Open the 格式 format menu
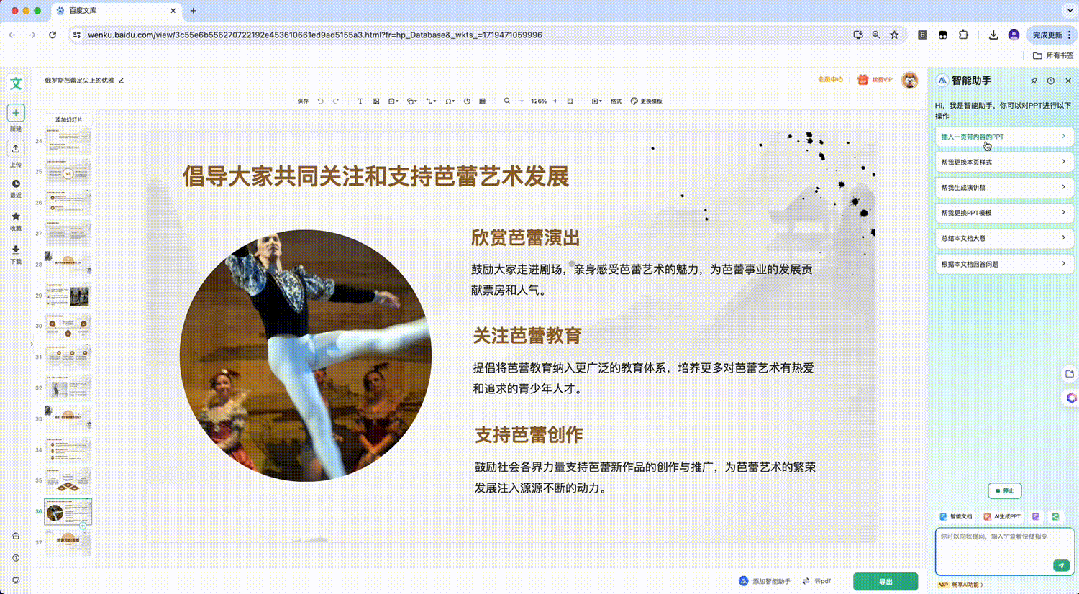Viewport: 1079px width, 594px height. click(616, 101)
